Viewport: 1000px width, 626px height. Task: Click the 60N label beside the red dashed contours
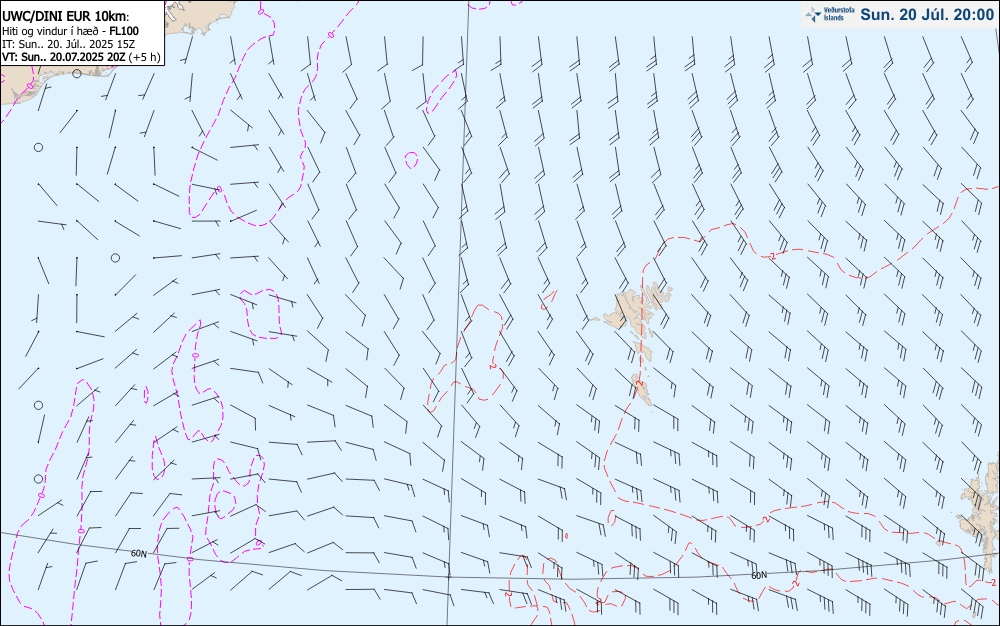click(x=759, y=576)
